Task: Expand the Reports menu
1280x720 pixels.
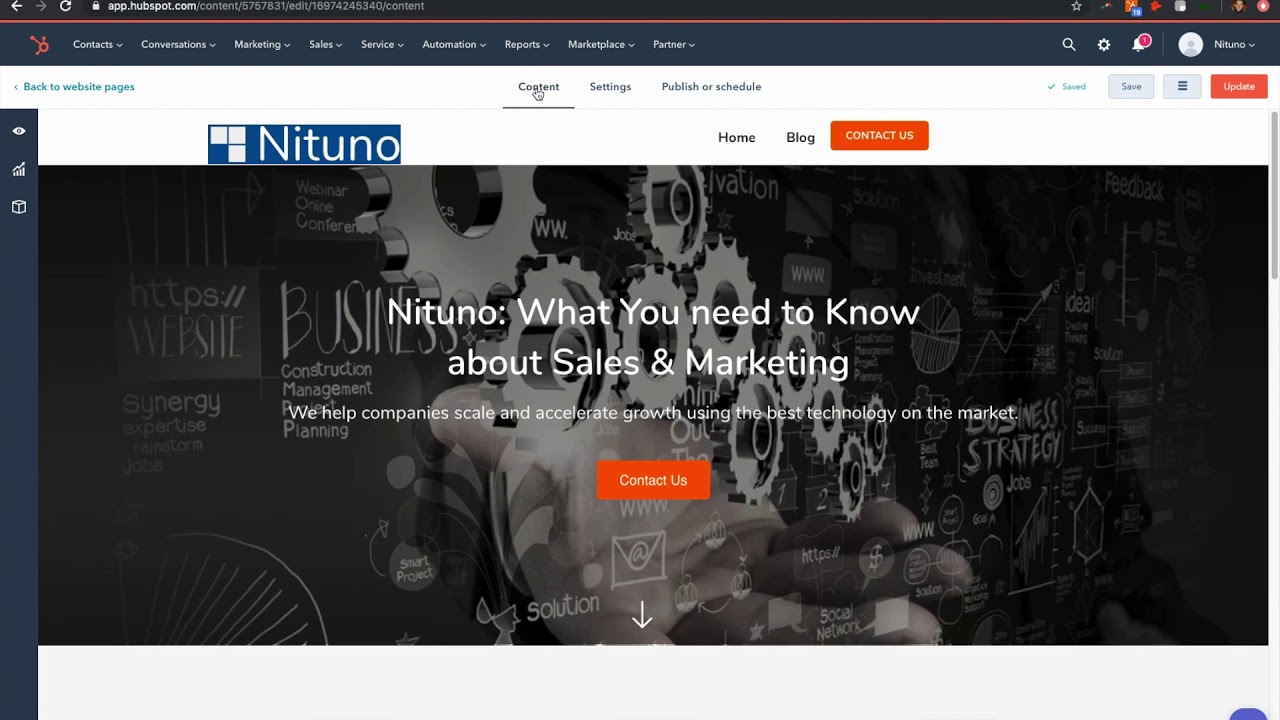Action: point(527,44)
